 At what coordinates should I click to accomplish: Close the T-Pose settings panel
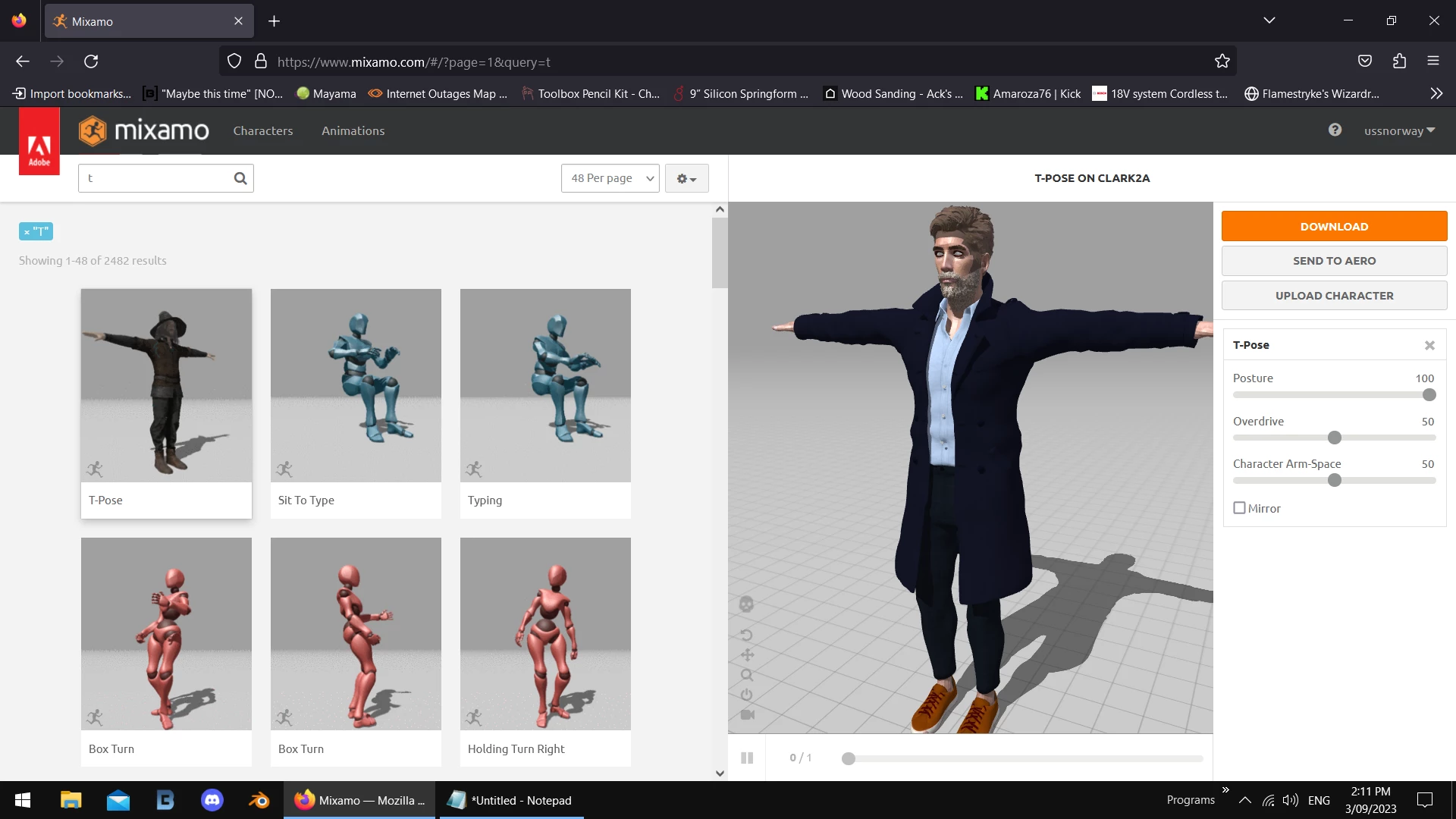click(x=1429, y=345)
